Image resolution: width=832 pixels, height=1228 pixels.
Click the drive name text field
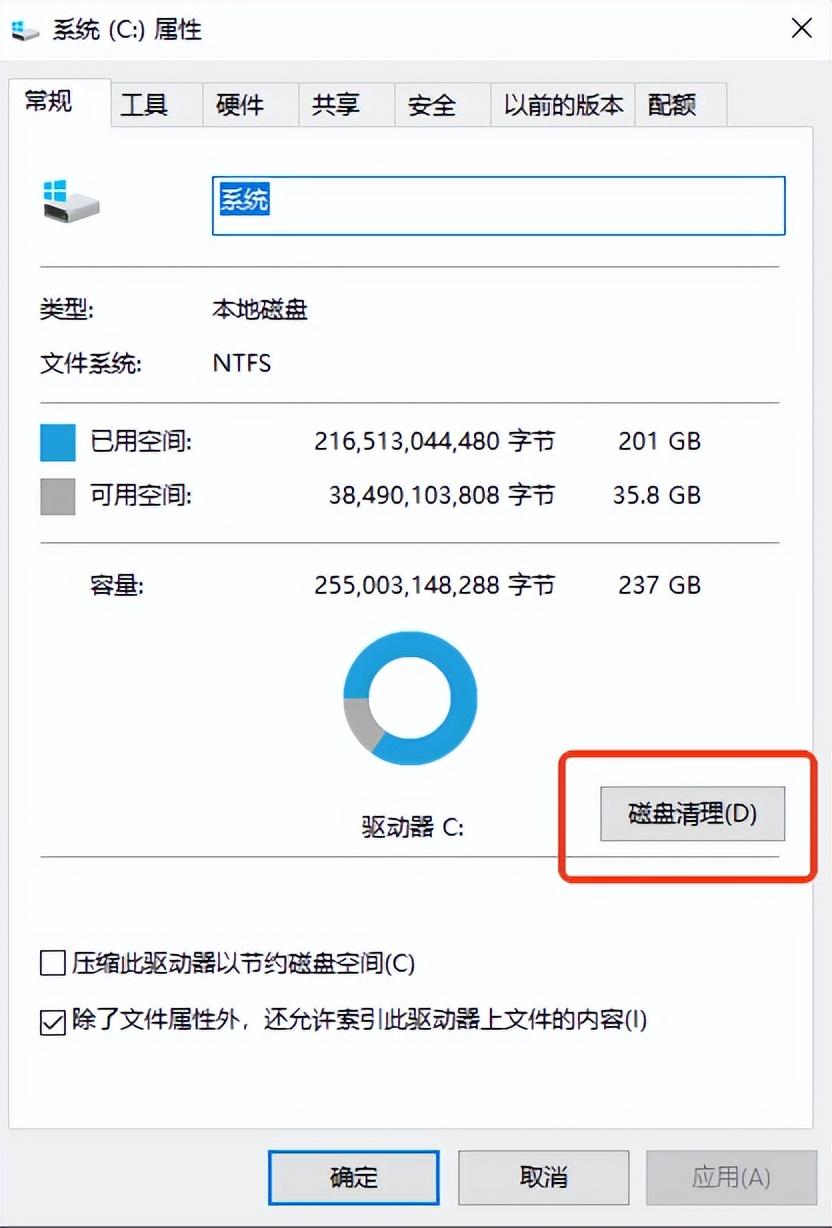click(x=498, y=206)
